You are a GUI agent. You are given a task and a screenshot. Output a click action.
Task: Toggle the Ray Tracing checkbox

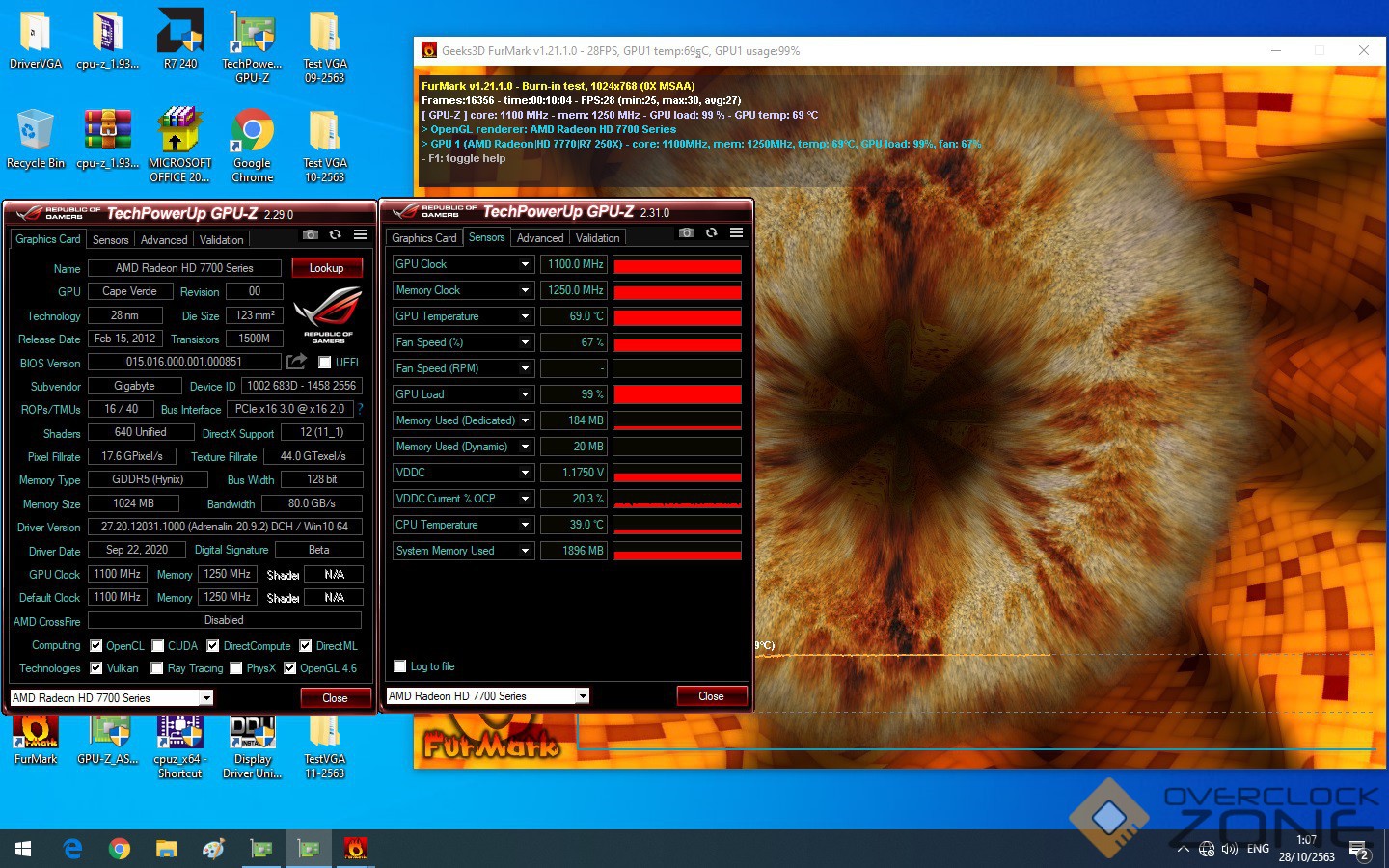point(157,668)
